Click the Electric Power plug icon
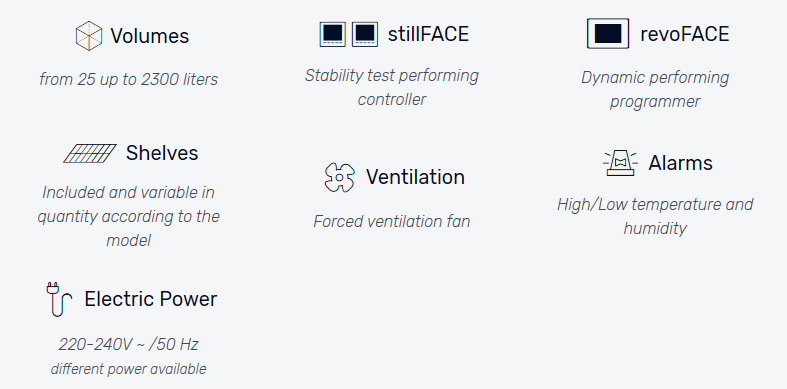Image resolution: width=787 pixels, height=389 pixels. [x=59, y=299]
